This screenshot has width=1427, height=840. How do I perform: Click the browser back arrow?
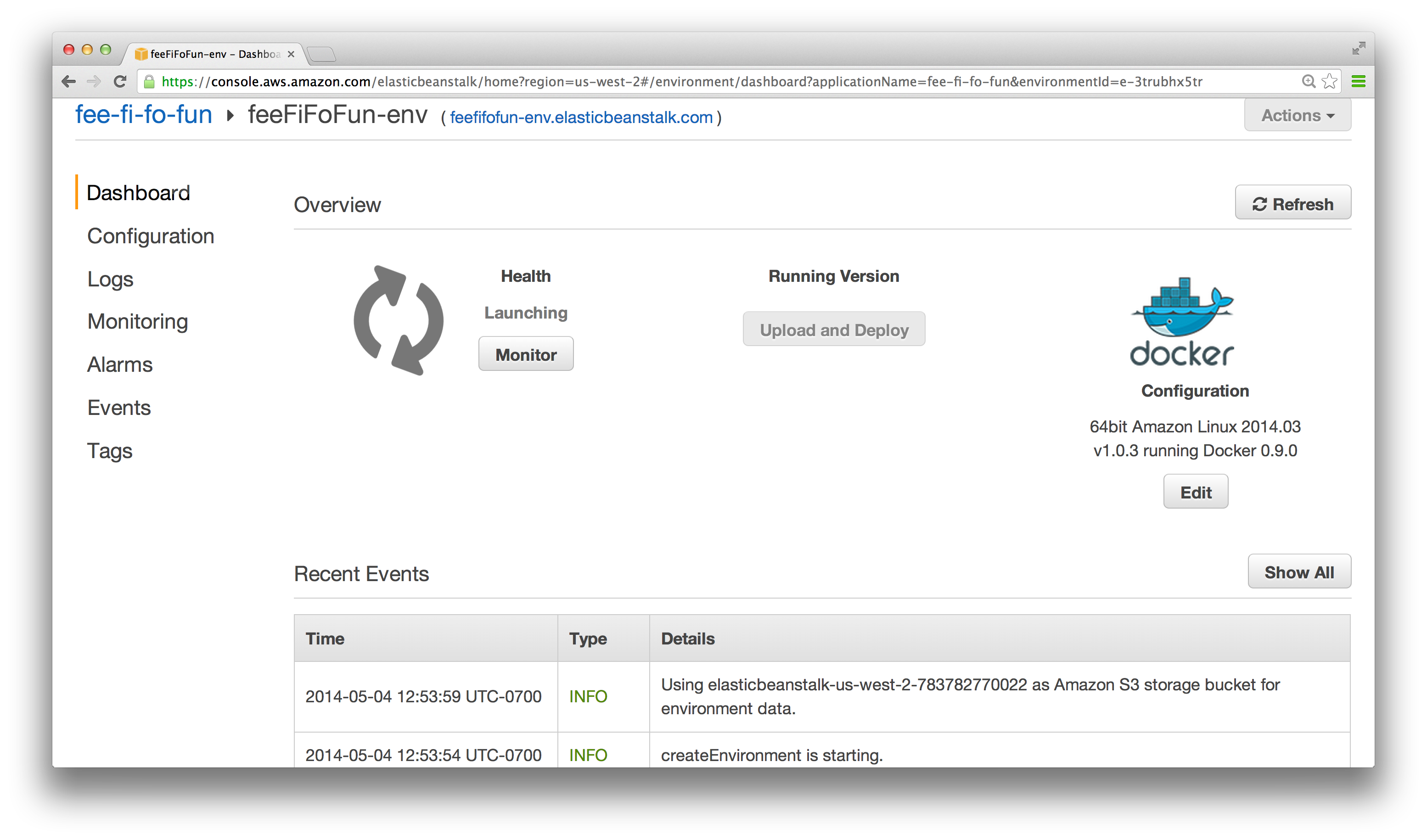[x=68, y=82]
